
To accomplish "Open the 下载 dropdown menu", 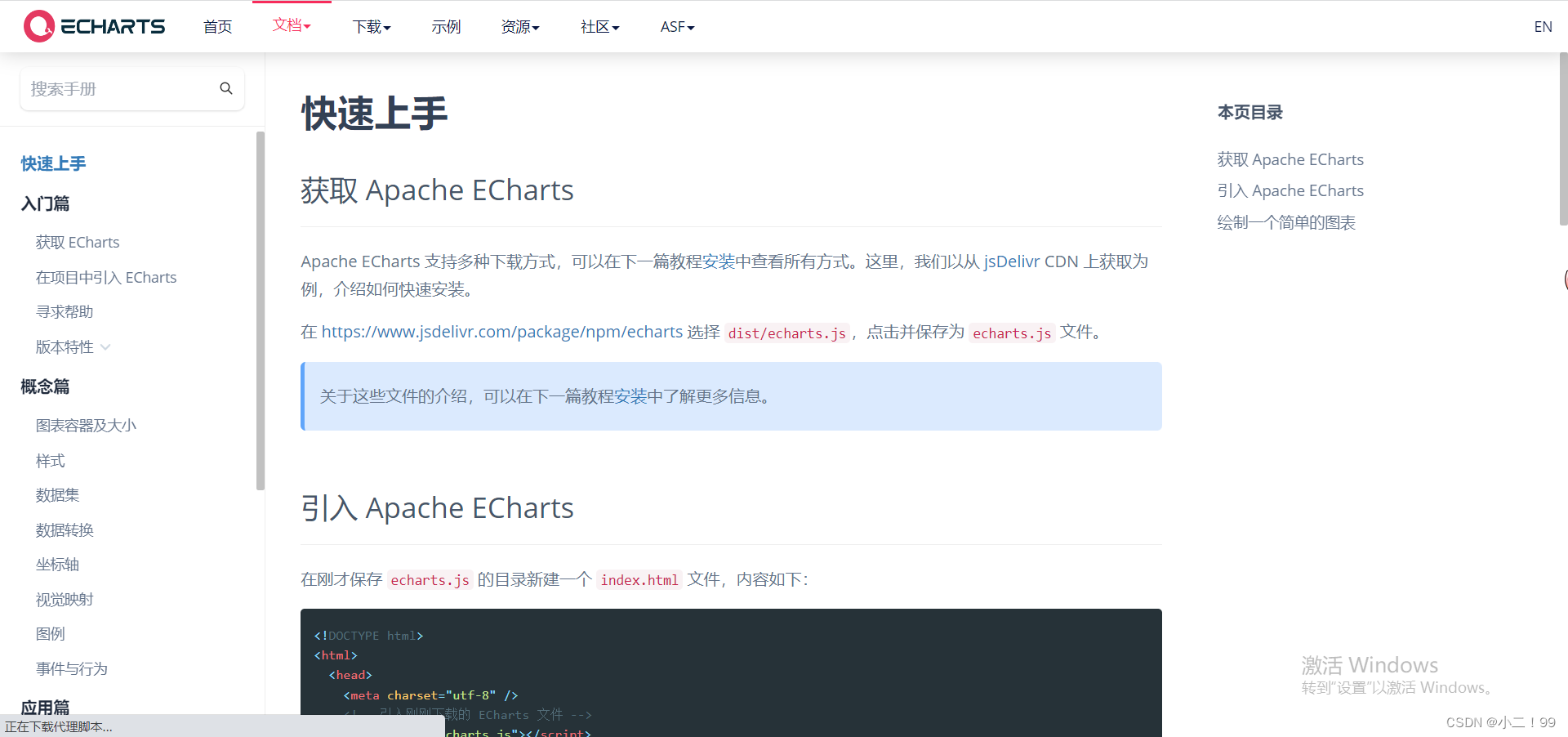I will 372,27.
